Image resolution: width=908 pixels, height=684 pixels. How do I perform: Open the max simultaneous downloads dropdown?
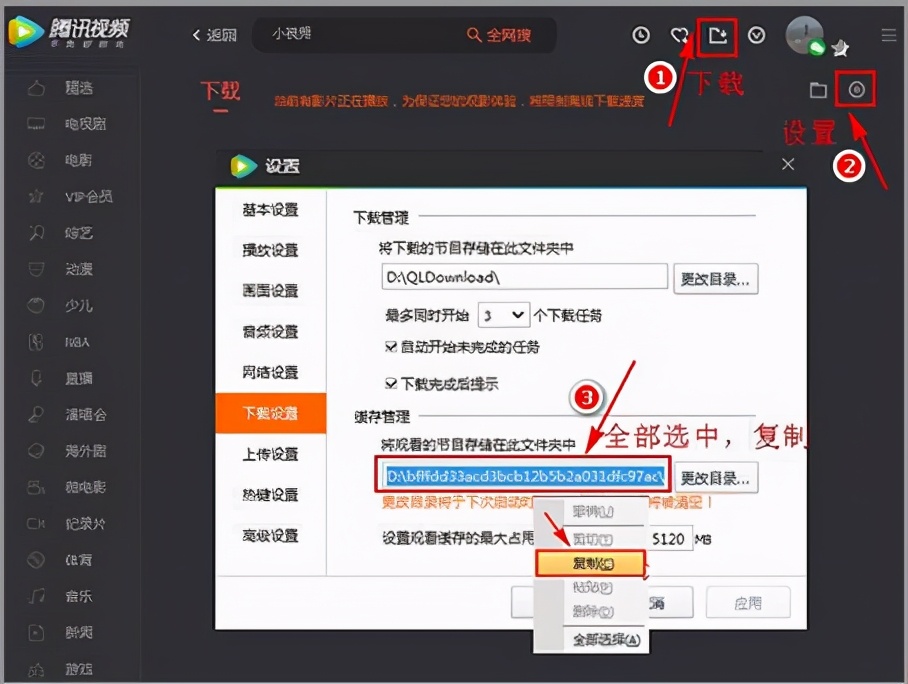(503, 316)
